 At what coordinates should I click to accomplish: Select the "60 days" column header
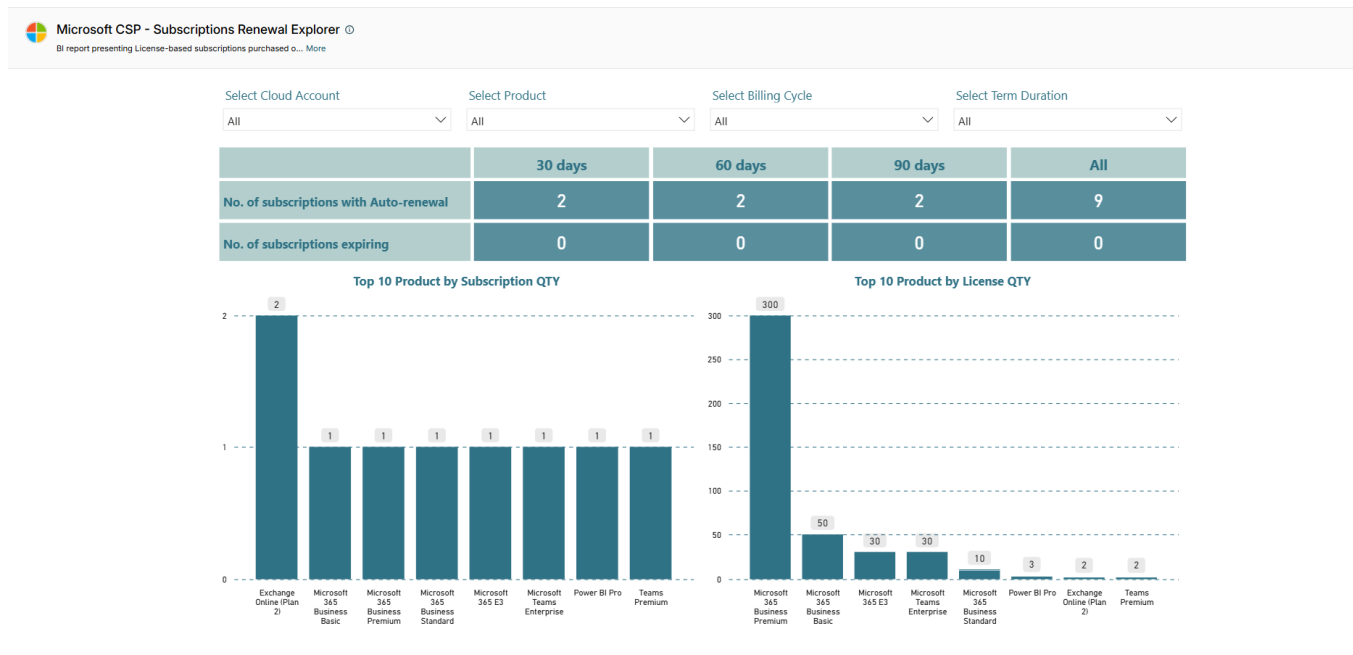[740, 164]
